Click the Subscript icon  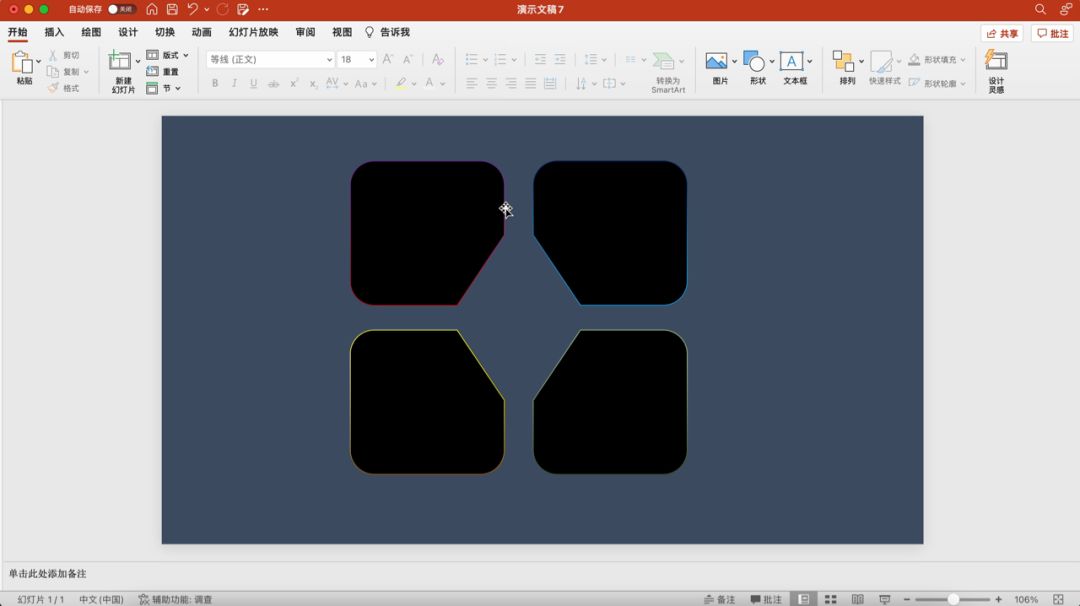[x=313, y=83]
